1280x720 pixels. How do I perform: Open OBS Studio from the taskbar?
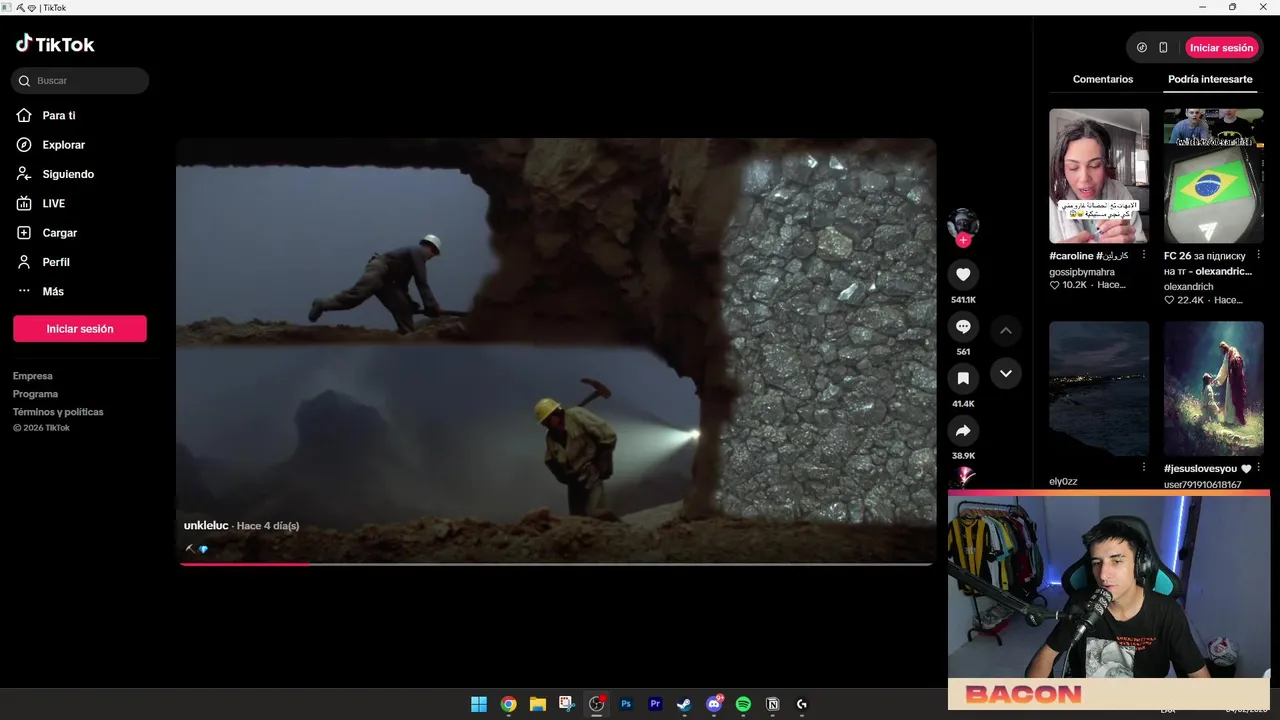click(597, 704)
